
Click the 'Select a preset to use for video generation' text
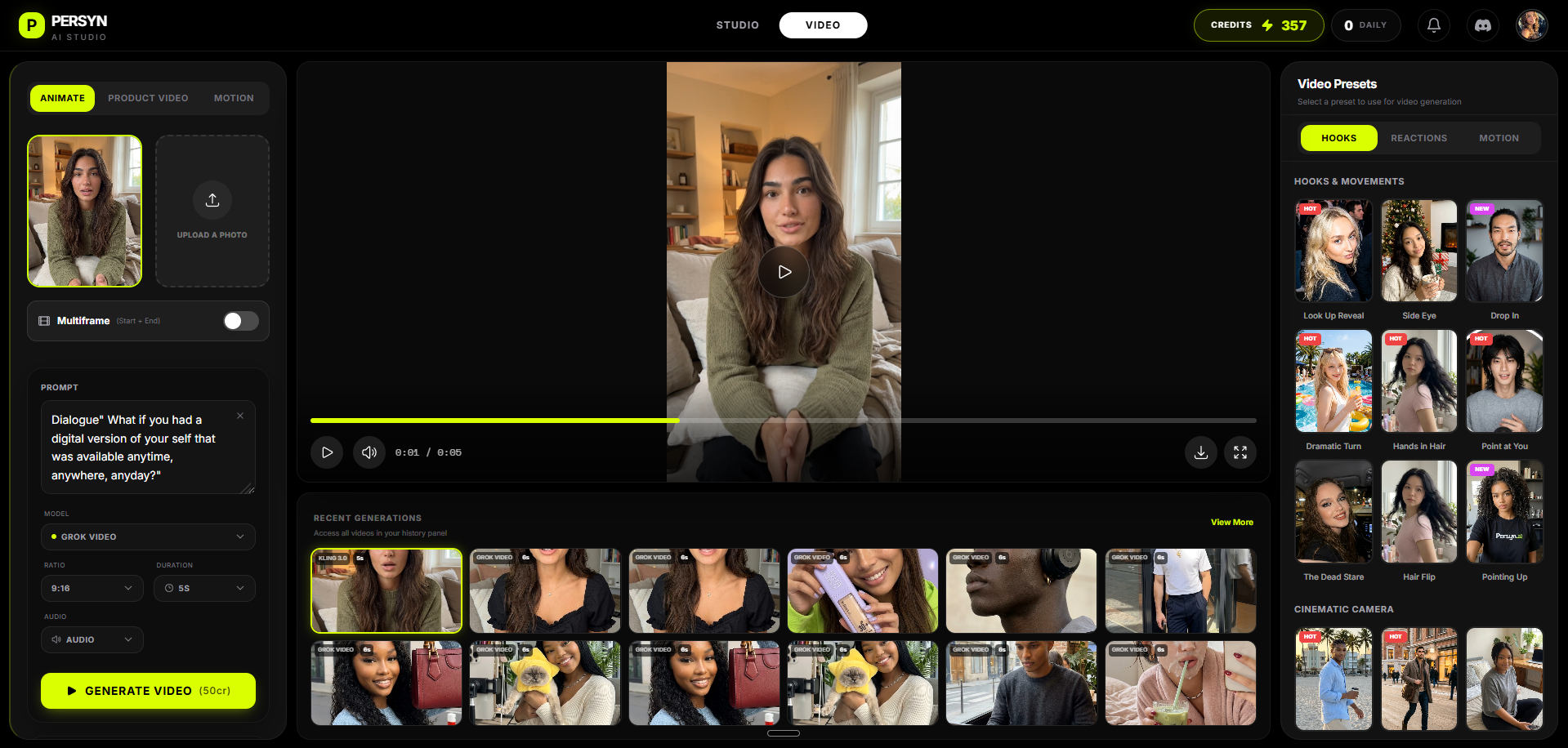click(1379, 102)
